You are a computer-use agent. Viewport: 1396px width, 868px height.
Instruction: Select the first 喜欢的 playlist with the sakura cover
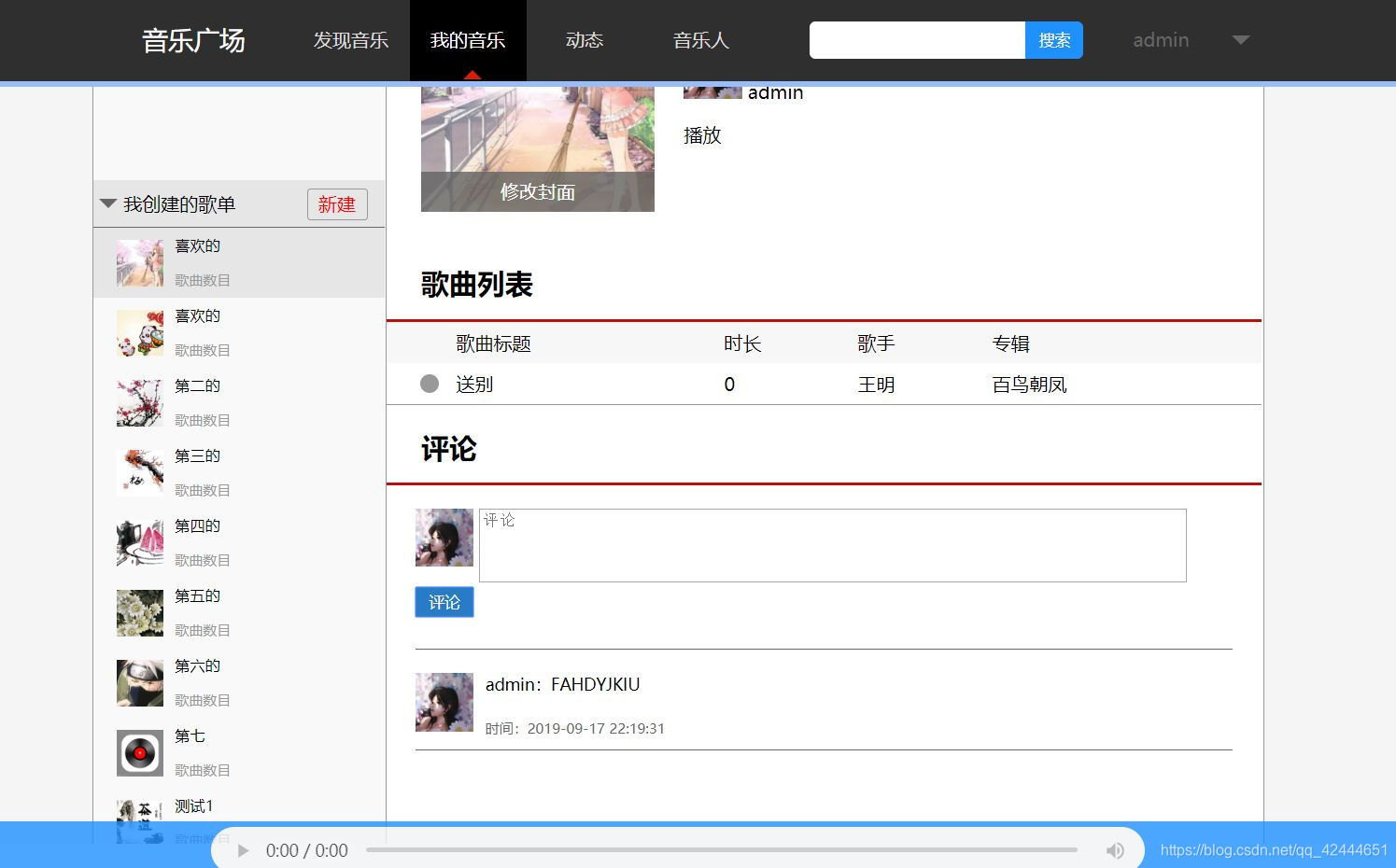[239, 263]
